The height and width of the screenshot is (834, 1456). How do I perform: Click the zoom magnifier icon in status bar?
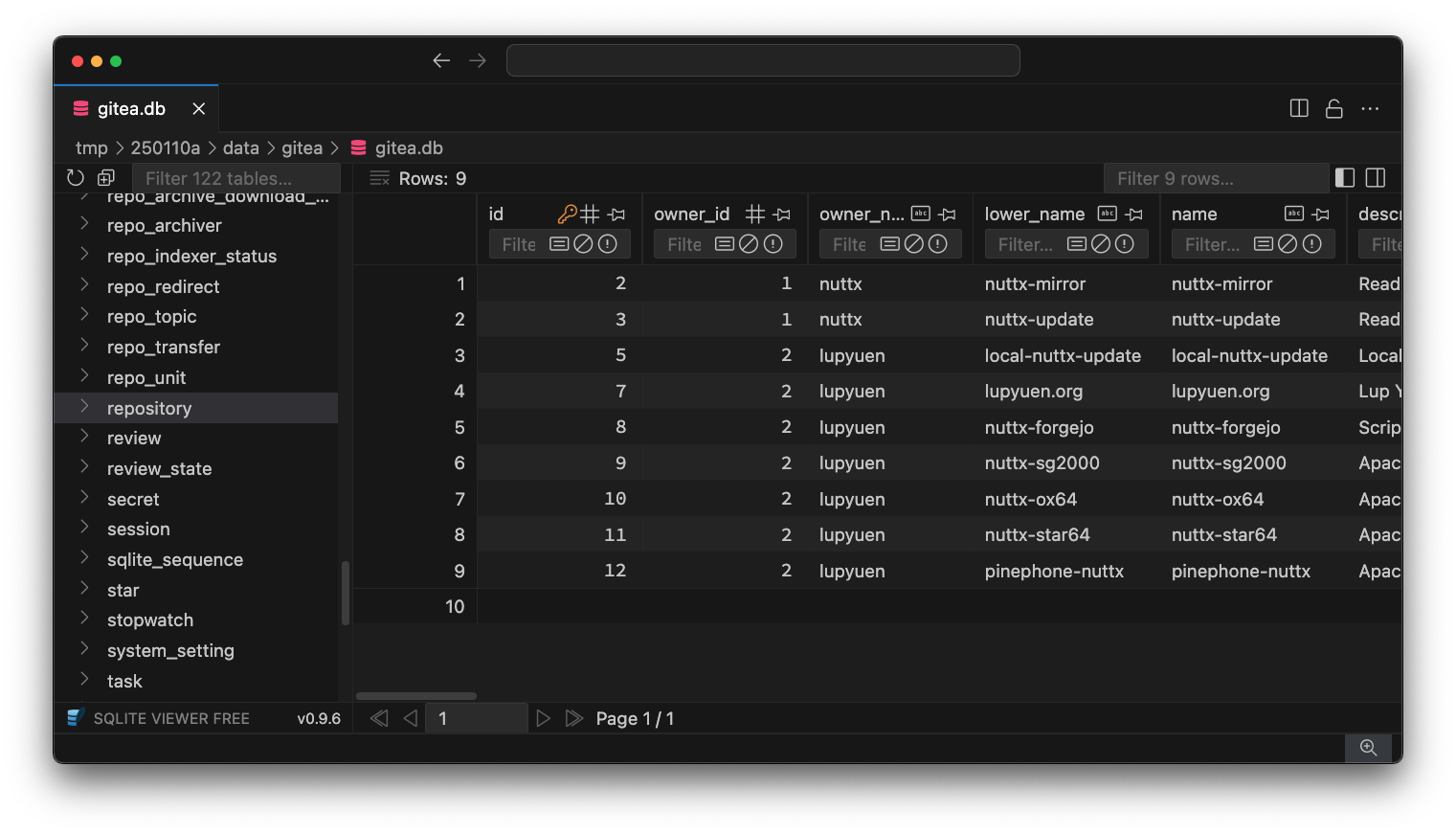click(1369, 748)
